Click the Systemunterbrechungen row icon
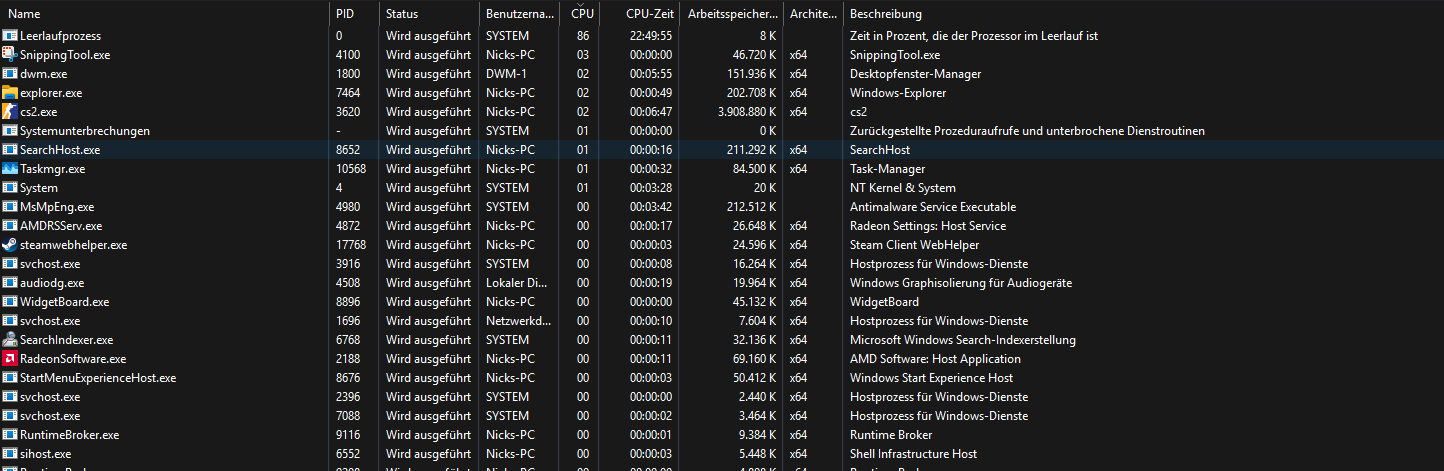Image resolution: width=1444 pixels, height=471 pixels. [10, 131]
